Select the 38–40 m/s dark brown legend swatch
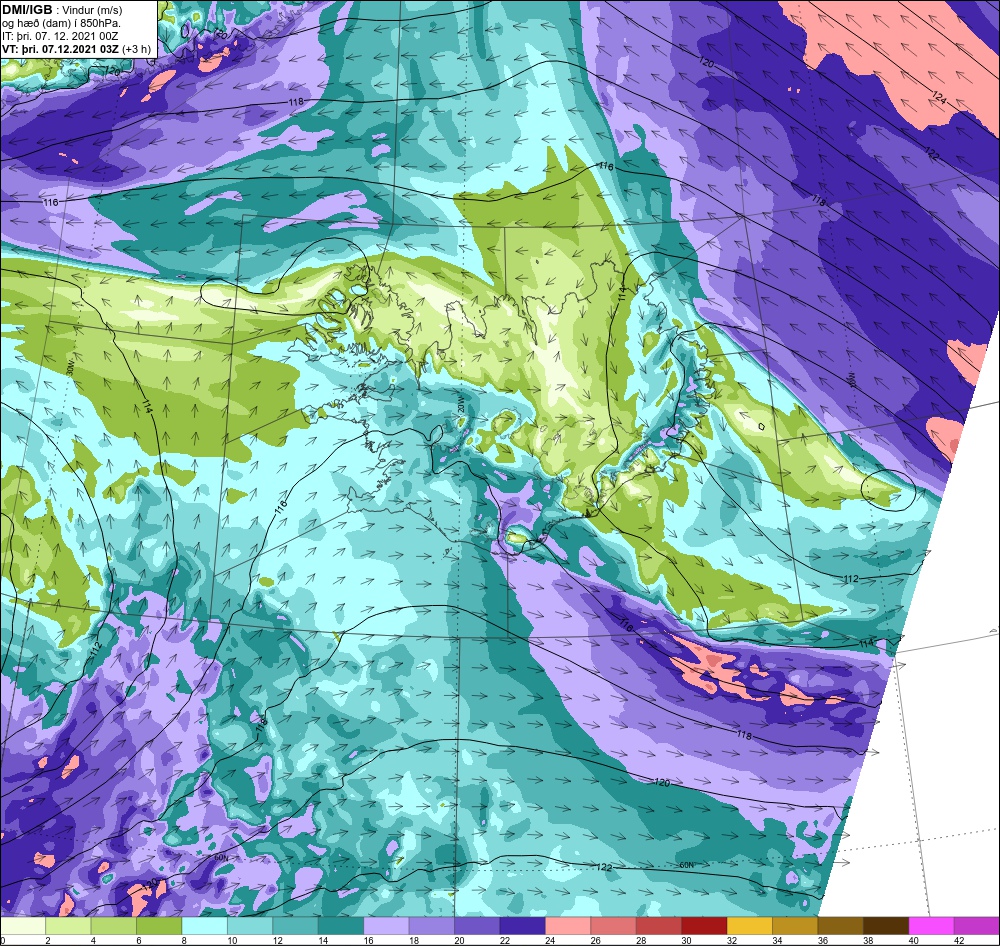The height and width of the screenshot is (946, 1000). pyautogui.click(x=886, y=926)
